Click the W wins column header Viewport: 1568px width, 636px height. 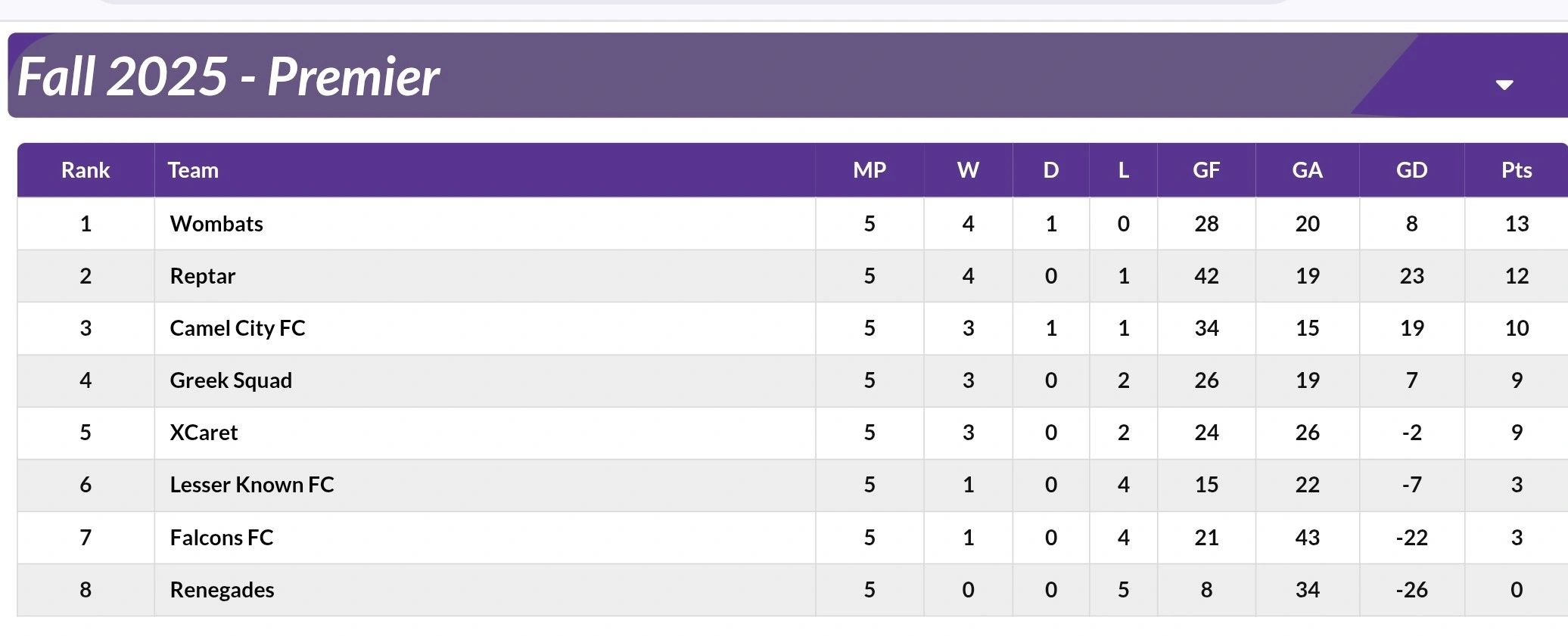click(968, 170)
